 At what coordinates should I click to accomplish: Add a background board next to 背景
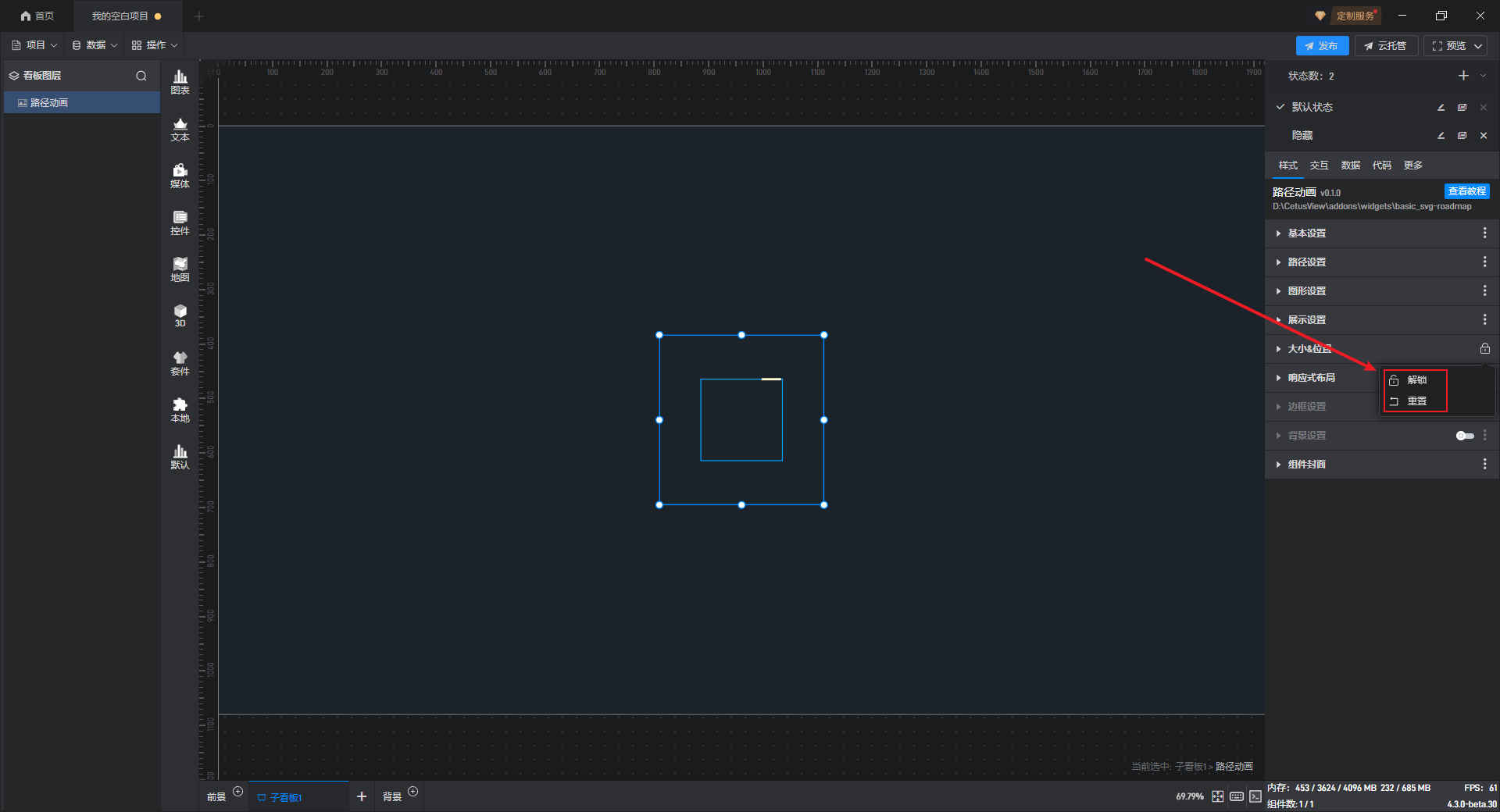[x=413, y=792]
